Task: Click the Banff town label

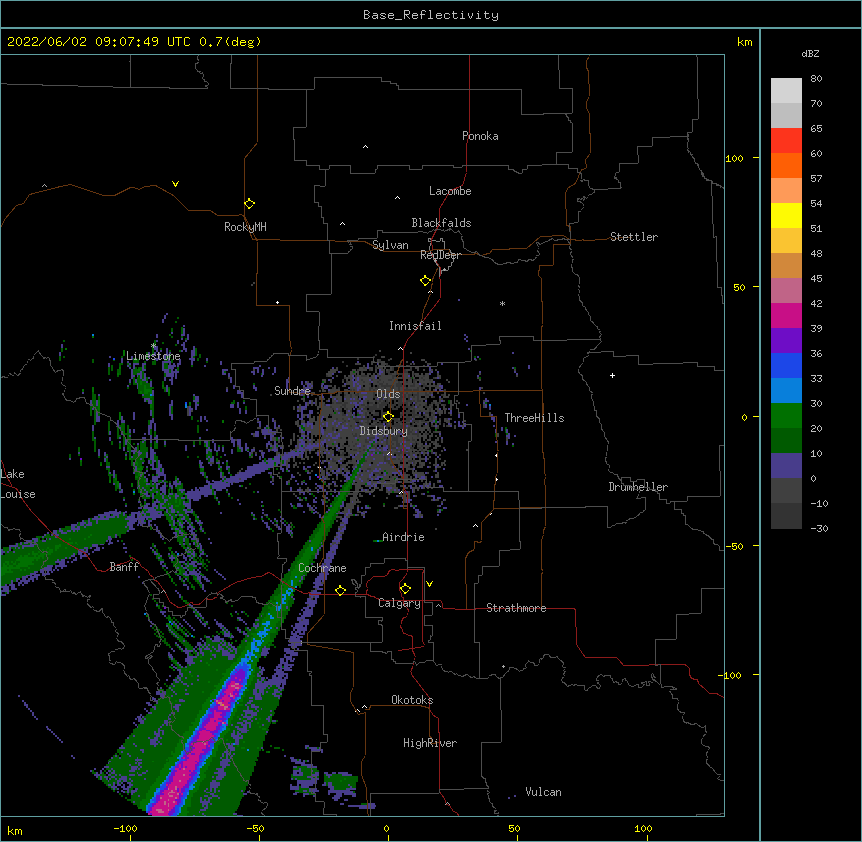Action: (x=124, y=567)
